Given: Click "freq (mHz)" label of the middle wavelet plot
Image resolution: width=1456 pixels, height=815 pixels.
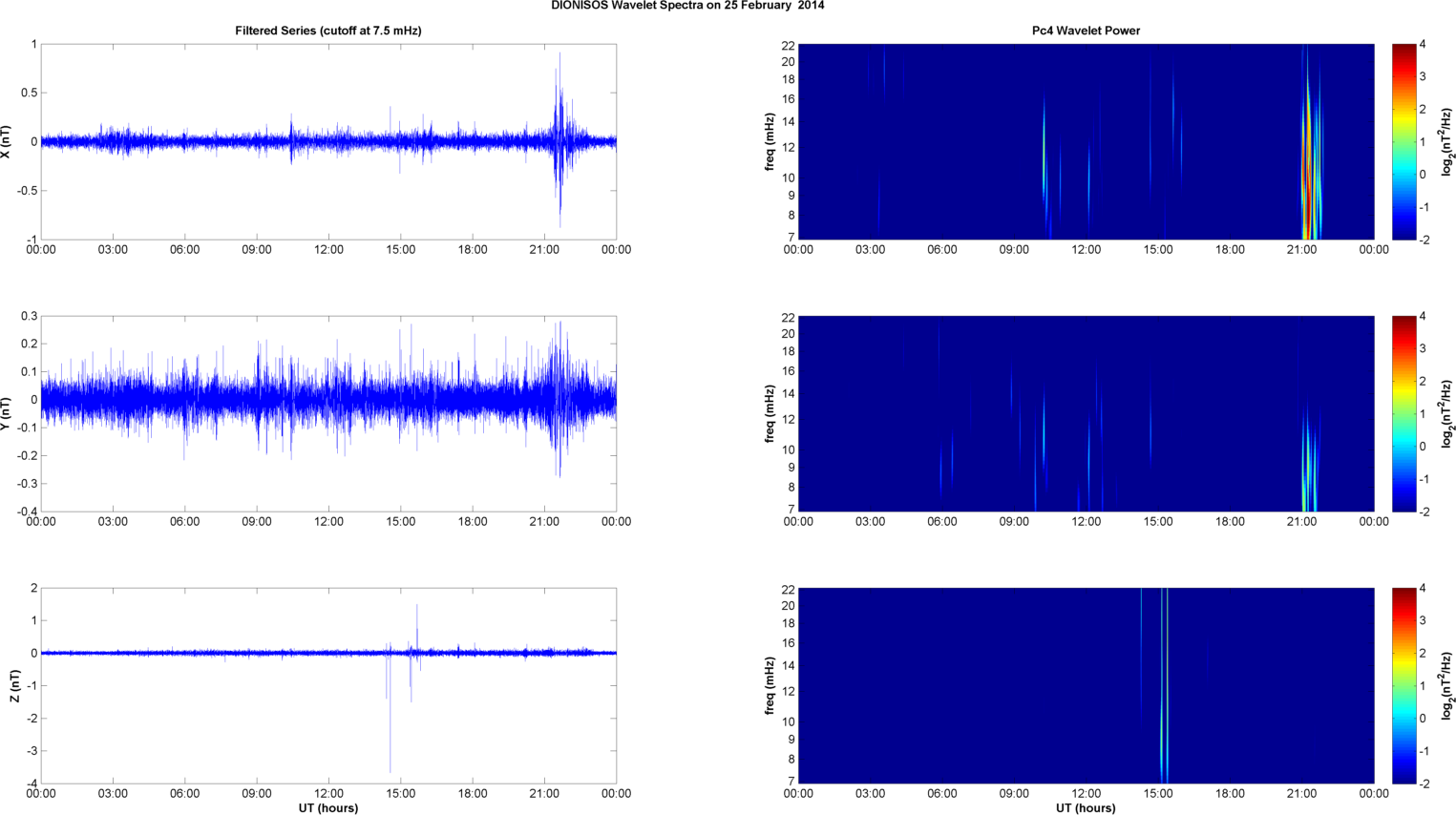Looking at the screenshot, I should coord(770,413).
